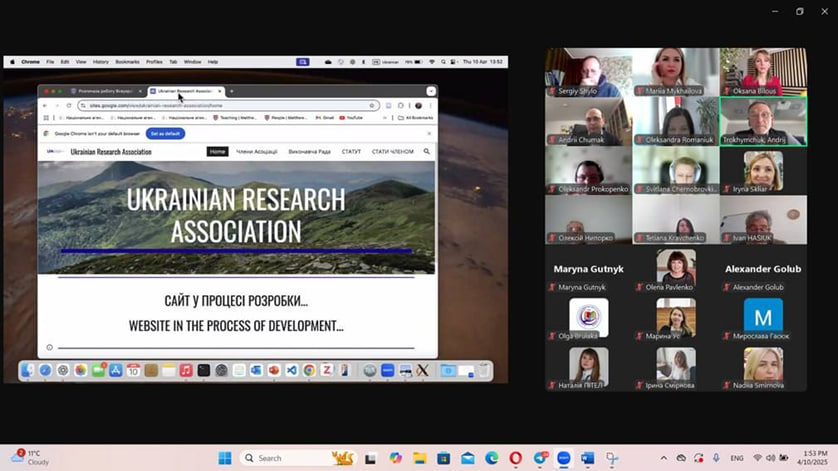Select the Home tab on the website

coord(217,152)
